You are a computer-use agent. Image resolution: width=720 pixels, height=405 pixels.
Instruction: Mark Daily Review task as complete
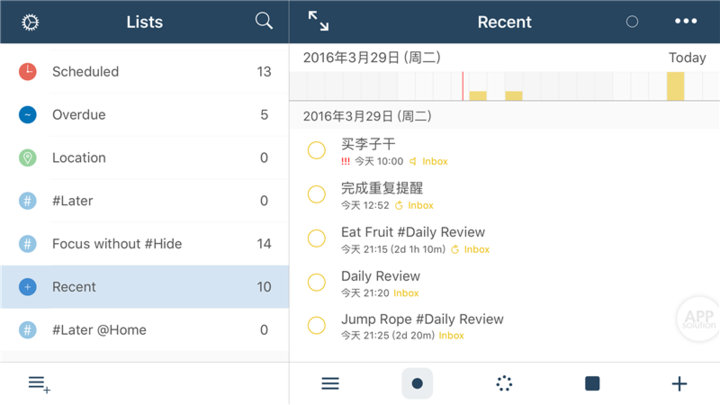click(317, 283)
